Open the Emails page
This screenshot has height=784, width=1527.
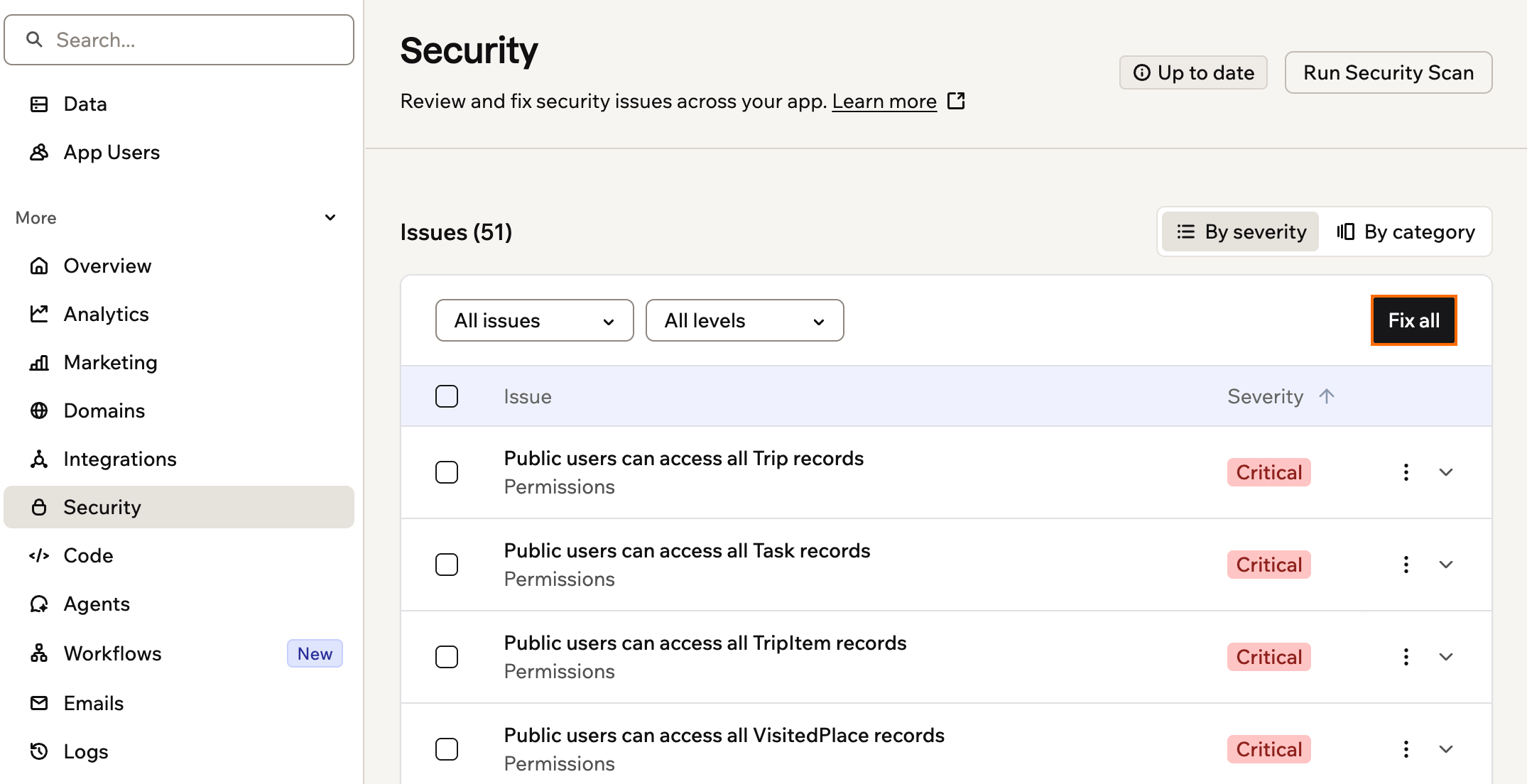coord(178,703)
